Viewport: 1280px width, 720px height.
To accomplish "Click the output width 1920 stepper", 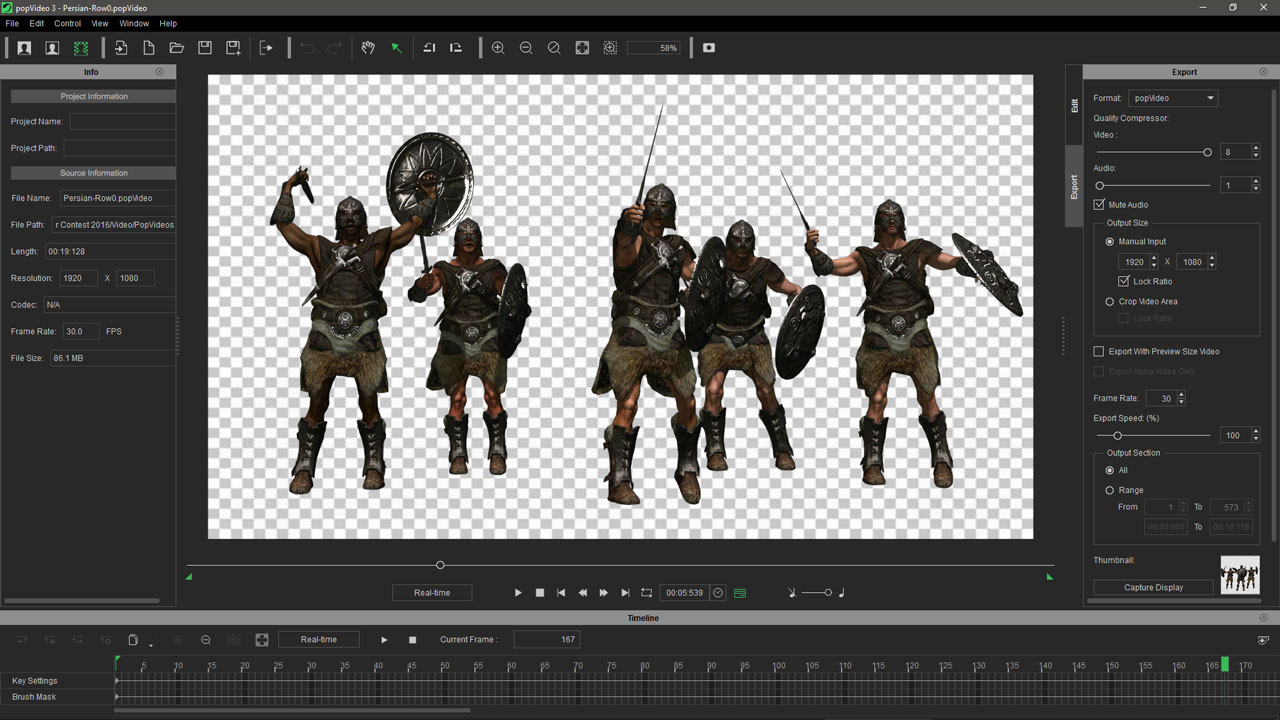I will tap(1154, 262).
